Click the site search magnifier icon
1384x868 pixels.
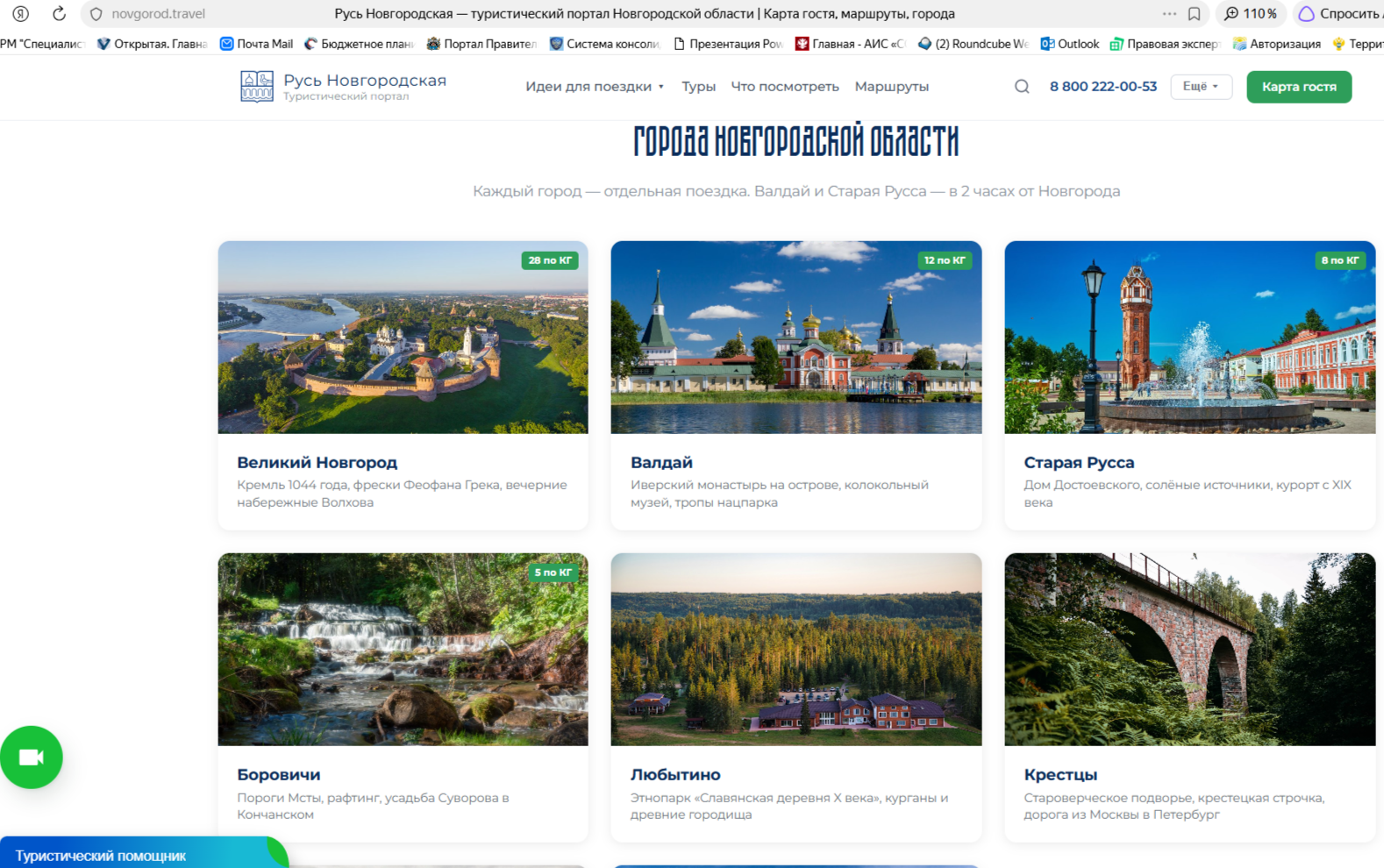[x=1022, y=87]
